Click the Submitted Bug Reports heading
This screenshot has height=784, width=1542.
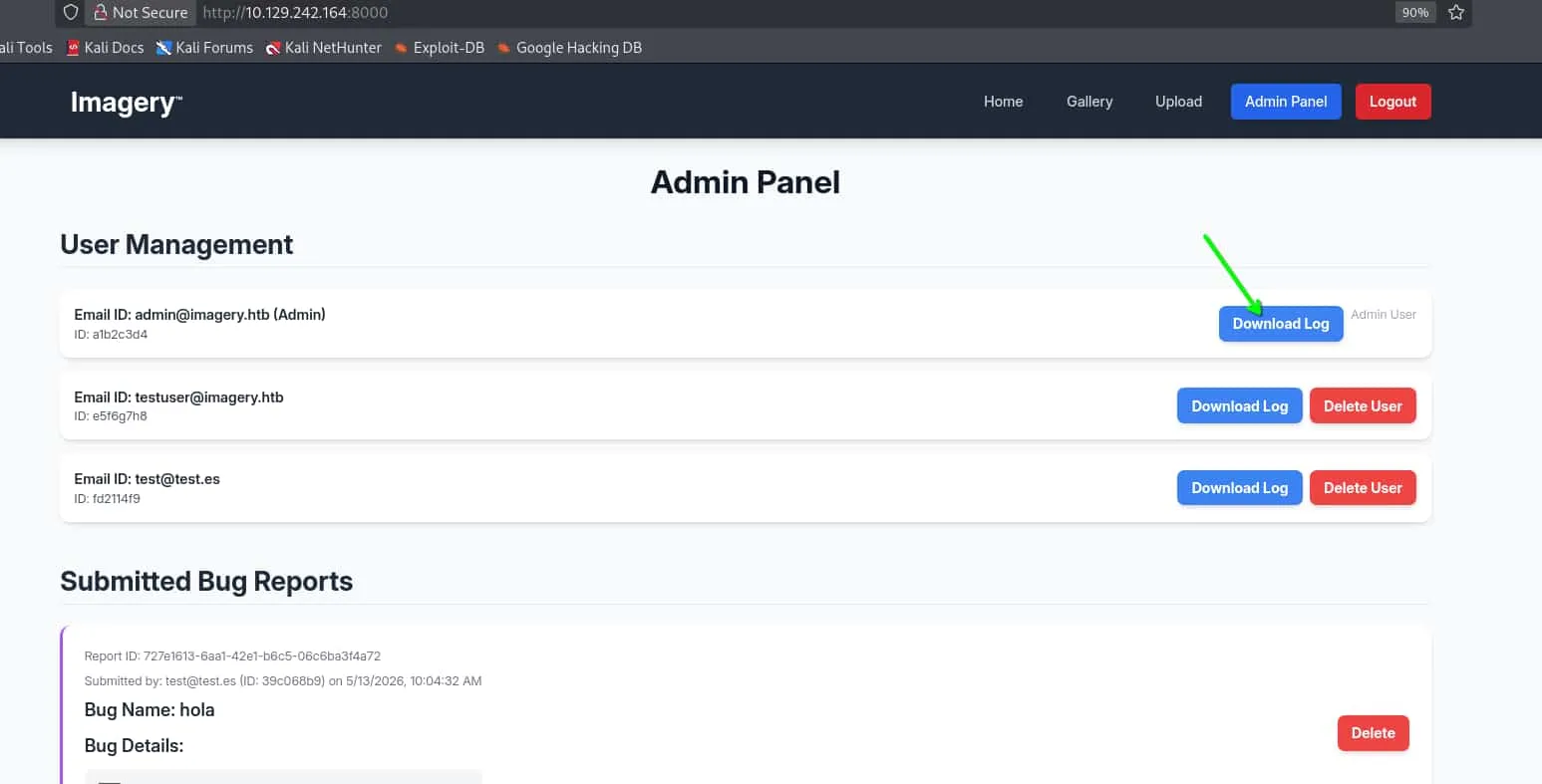click(x=206, y=581)
